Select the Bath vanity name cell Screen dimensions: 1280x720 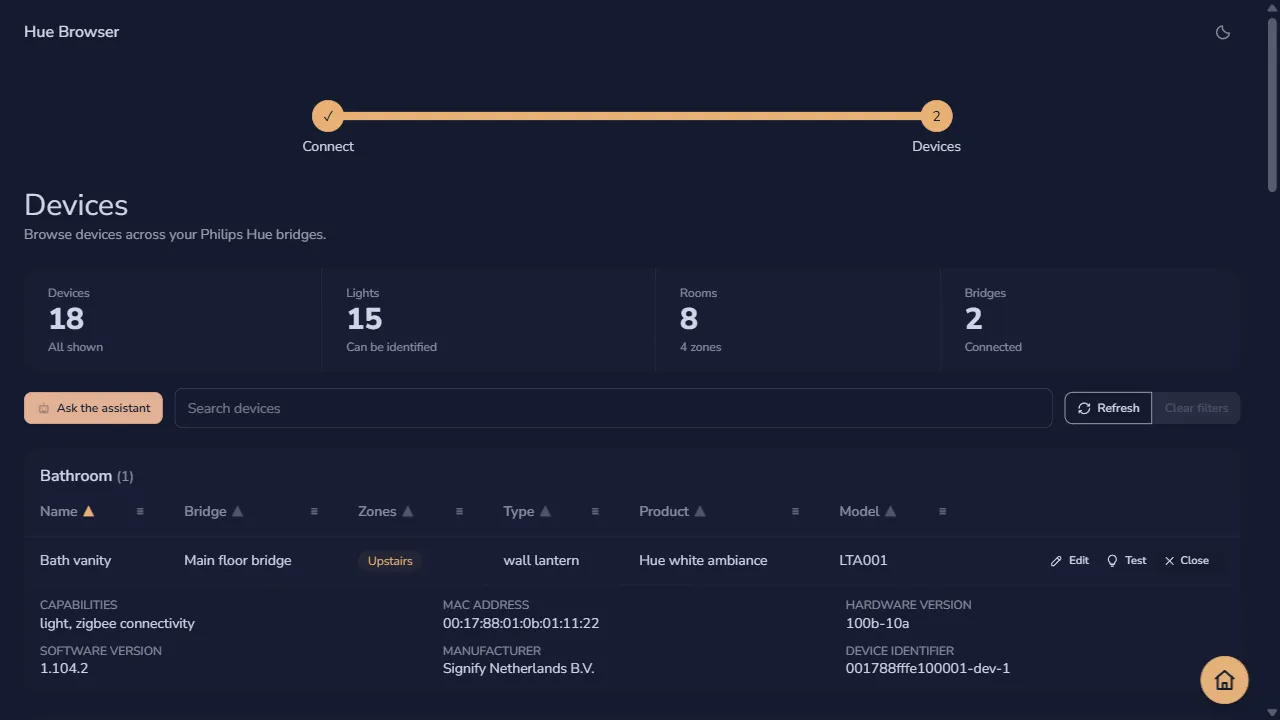pos(75,560)
